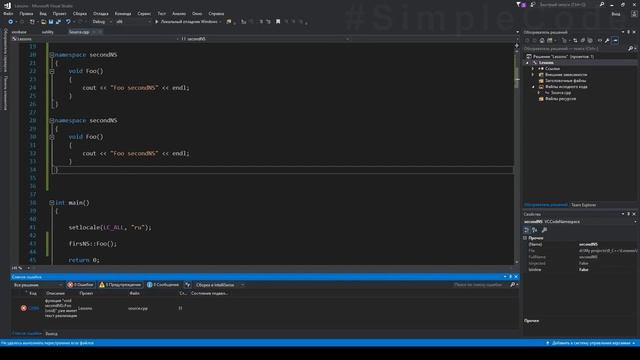Click Properties panel Categorized icon
Image resolution: width=640 pixels, height=360 pixels.
click(527, 230)
